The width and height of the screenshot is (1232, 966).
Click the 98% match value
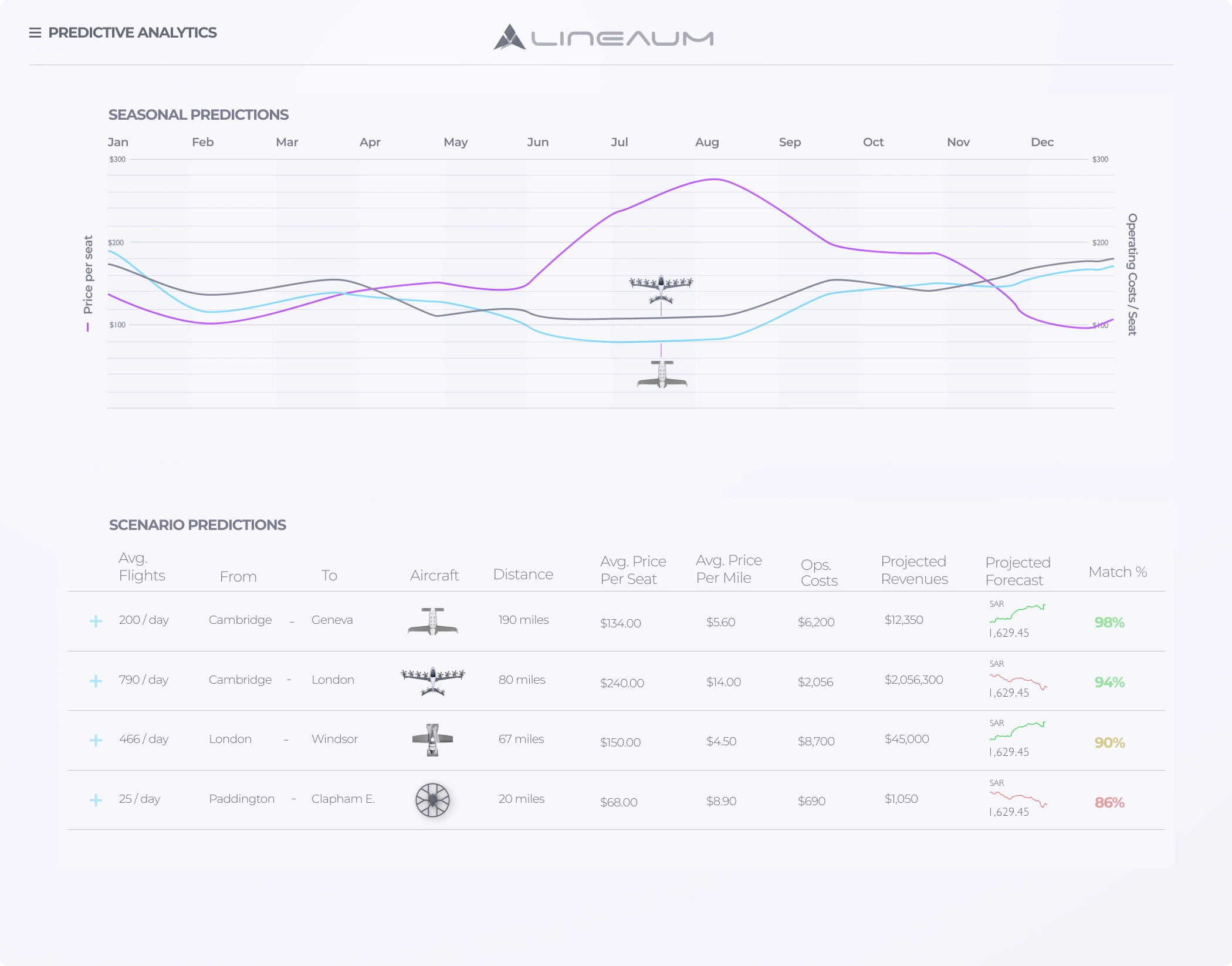coord(1109,622)
